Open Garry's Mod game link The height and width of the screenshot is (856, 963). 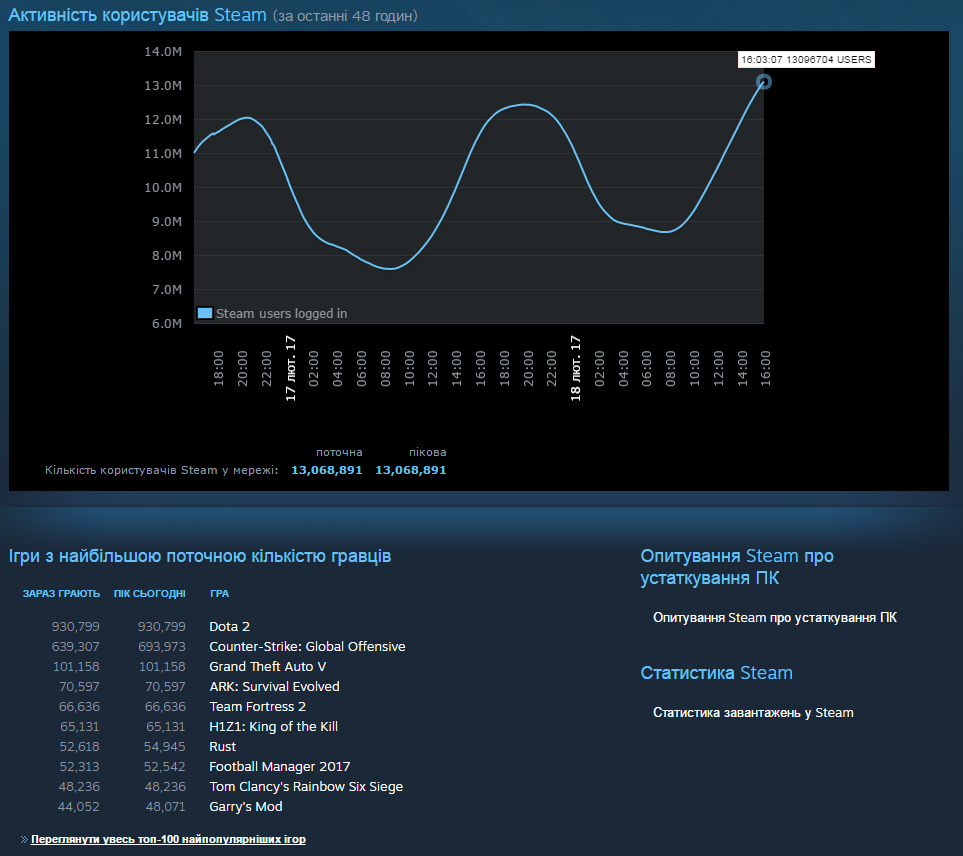[x=246, y=806]
